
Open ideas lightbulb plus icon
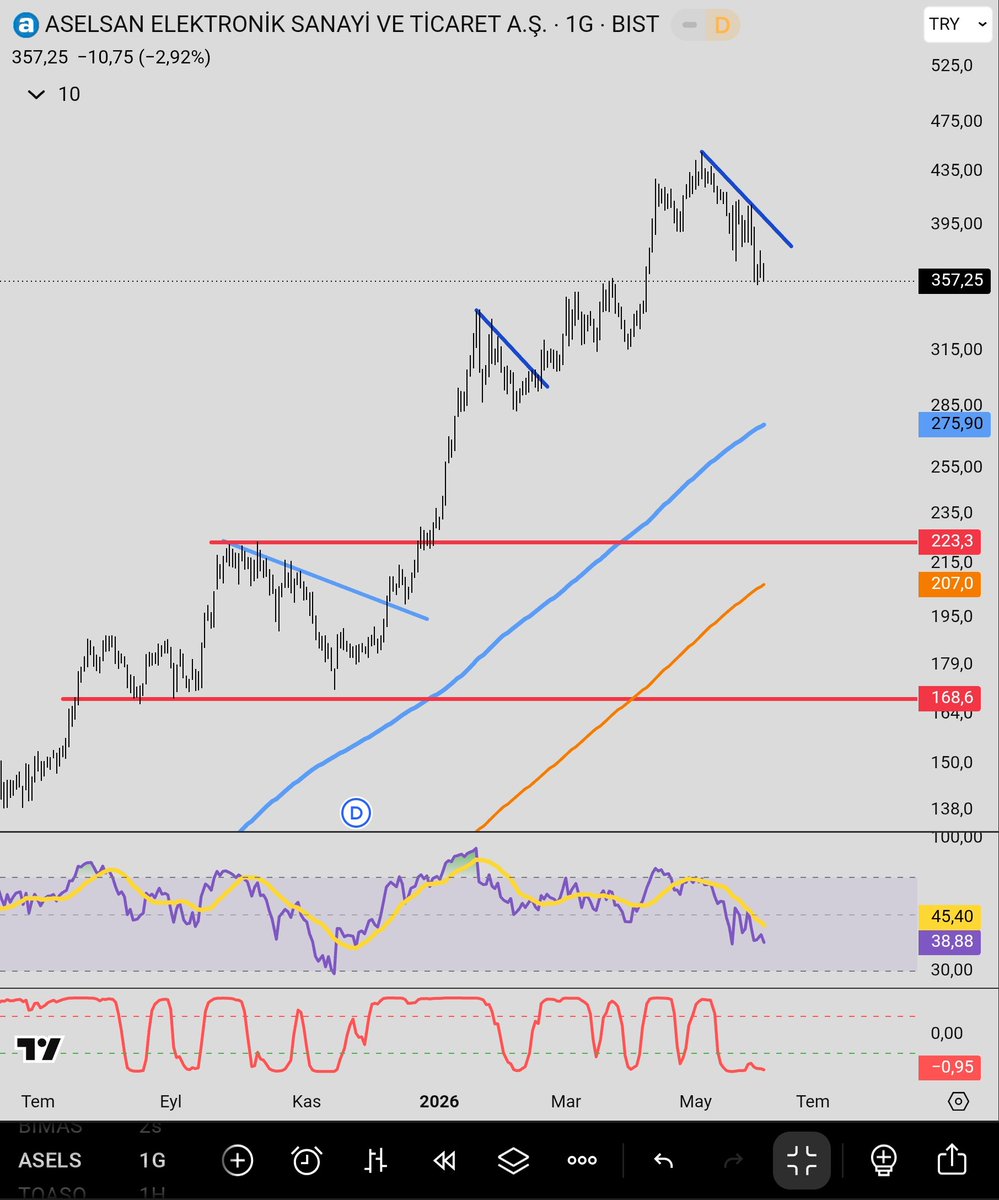pyautogui.click(x=882, y=1160)
